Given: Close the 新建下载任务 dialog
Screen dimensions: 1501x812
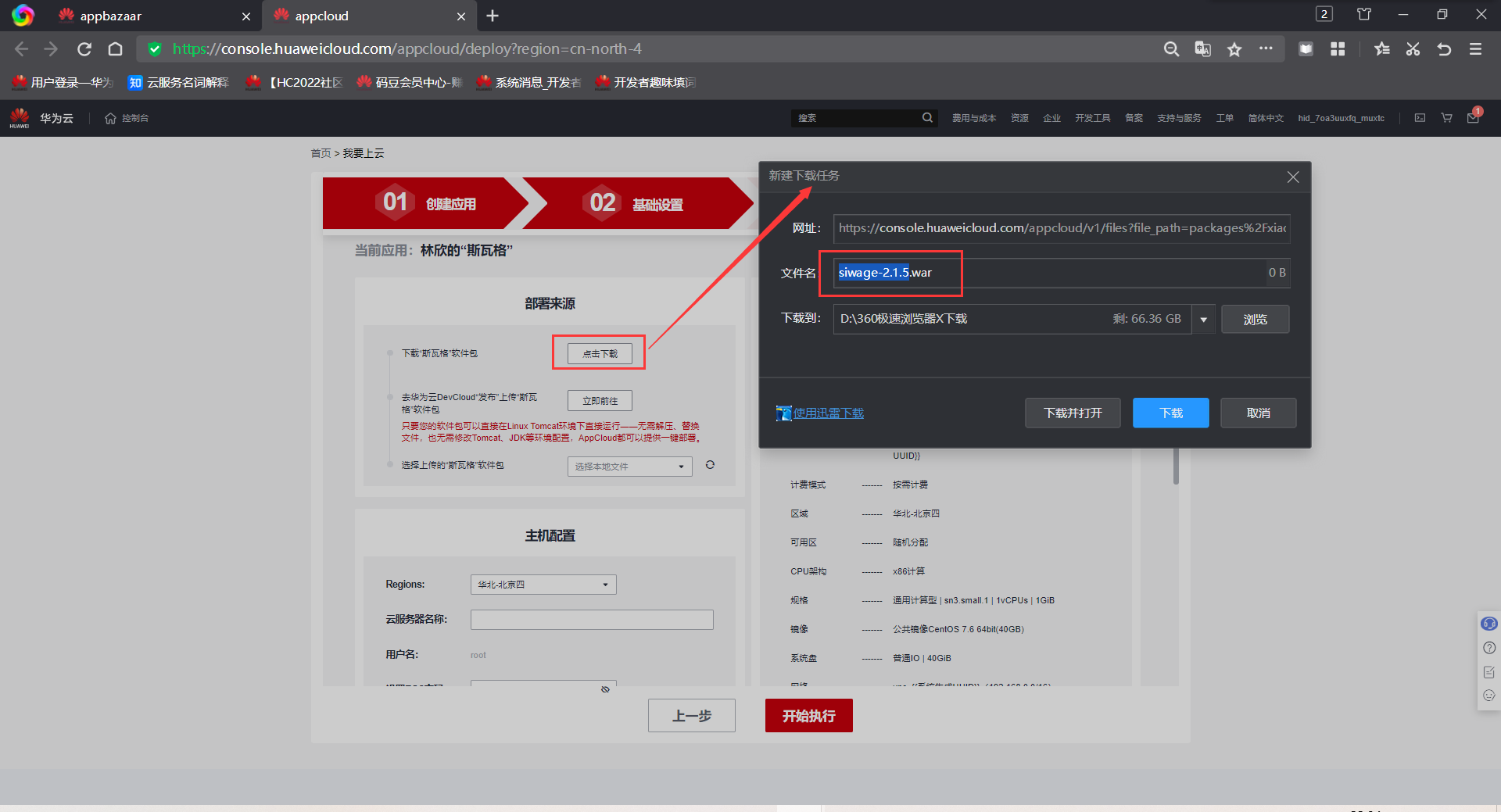Looking at the screenshot, I should point(1293,177).
